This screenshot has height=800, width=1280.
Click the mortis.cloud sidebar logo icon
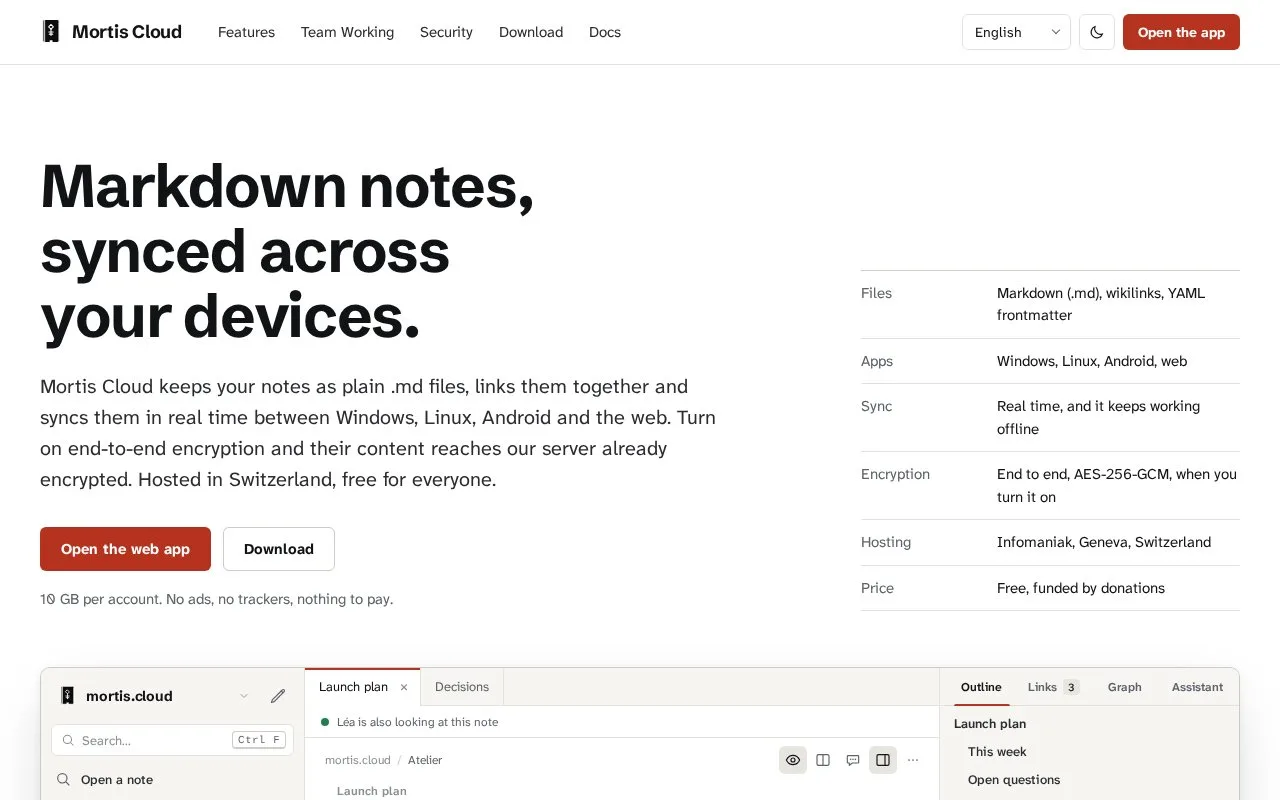click(x=68, y=696)
